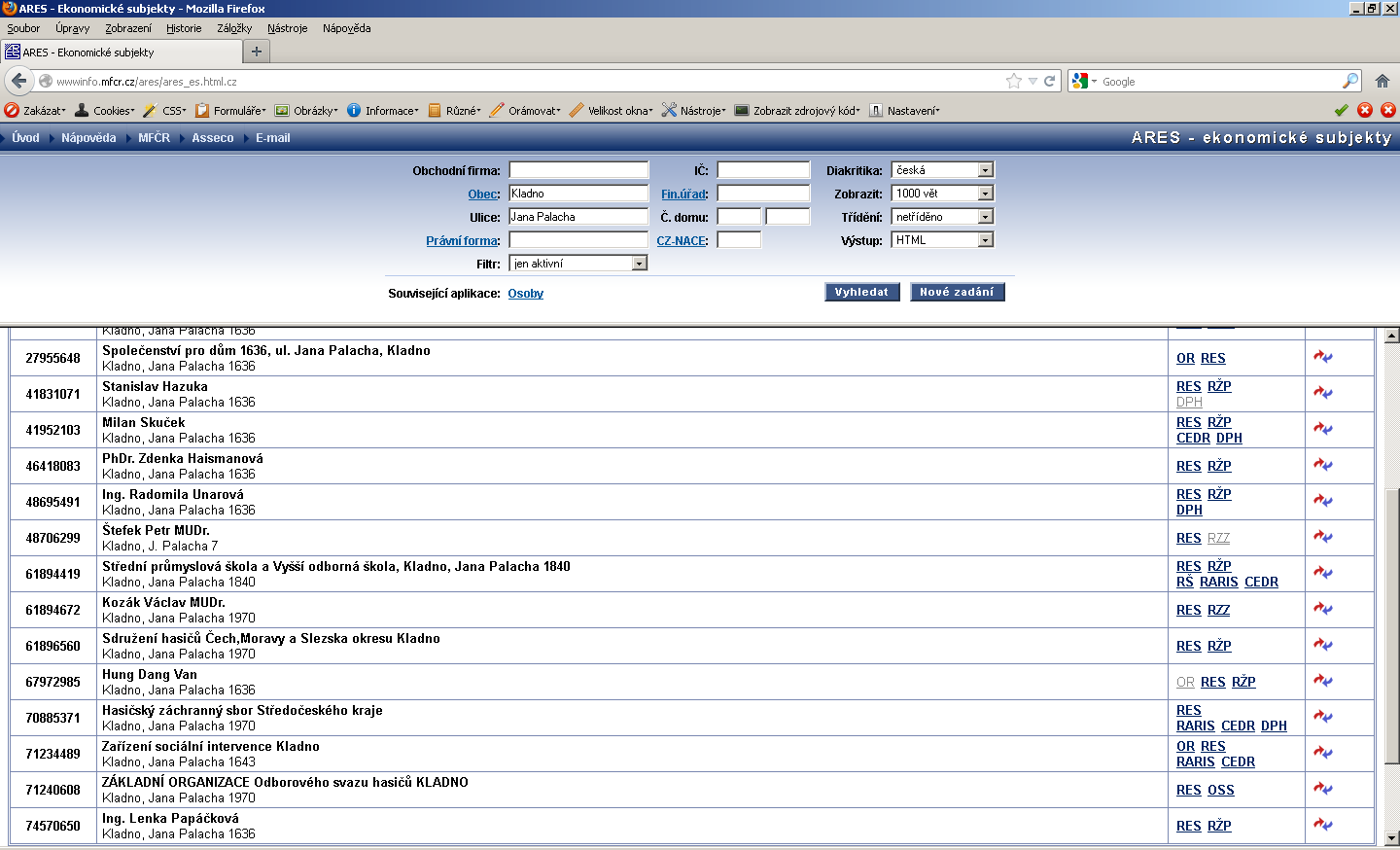The image size is (1400, 850).
Task: Open the Nástroje developer toolbar menu
Action: tap(694, 111)
